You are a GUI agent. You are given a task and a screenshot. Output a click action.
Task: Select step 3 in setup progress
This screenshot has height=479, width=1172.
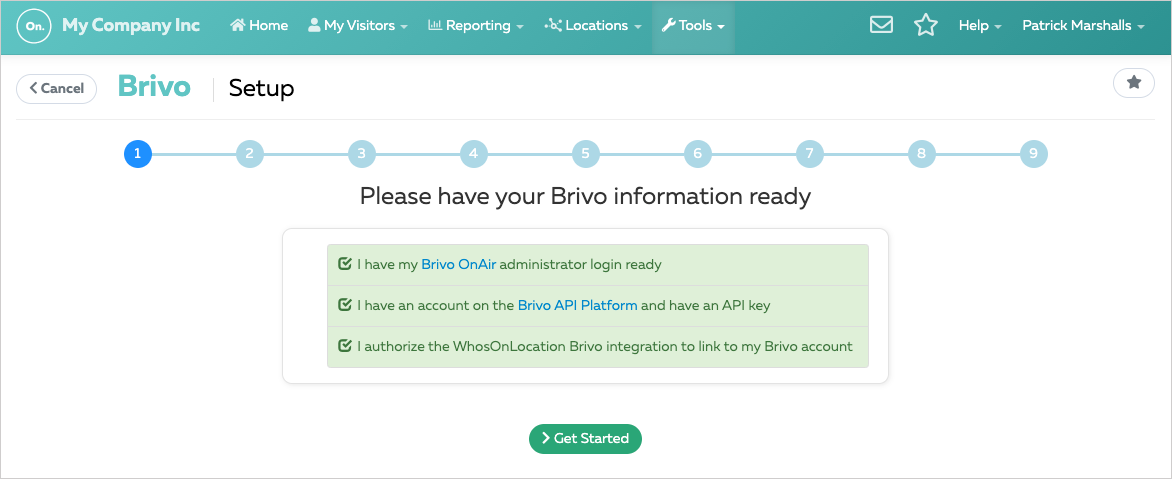tap(362, 154)
